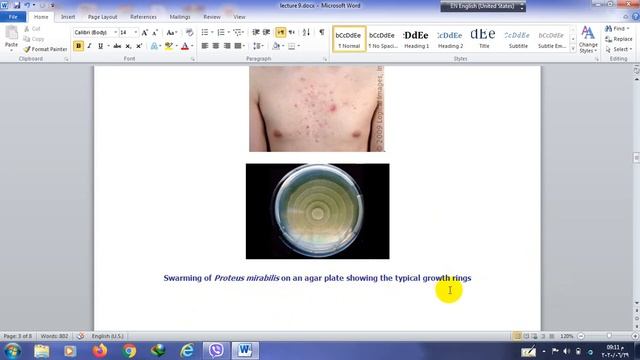This screenshot has height=360, width=640.
Task: Apply the Normal style
Action: [349, 39]
